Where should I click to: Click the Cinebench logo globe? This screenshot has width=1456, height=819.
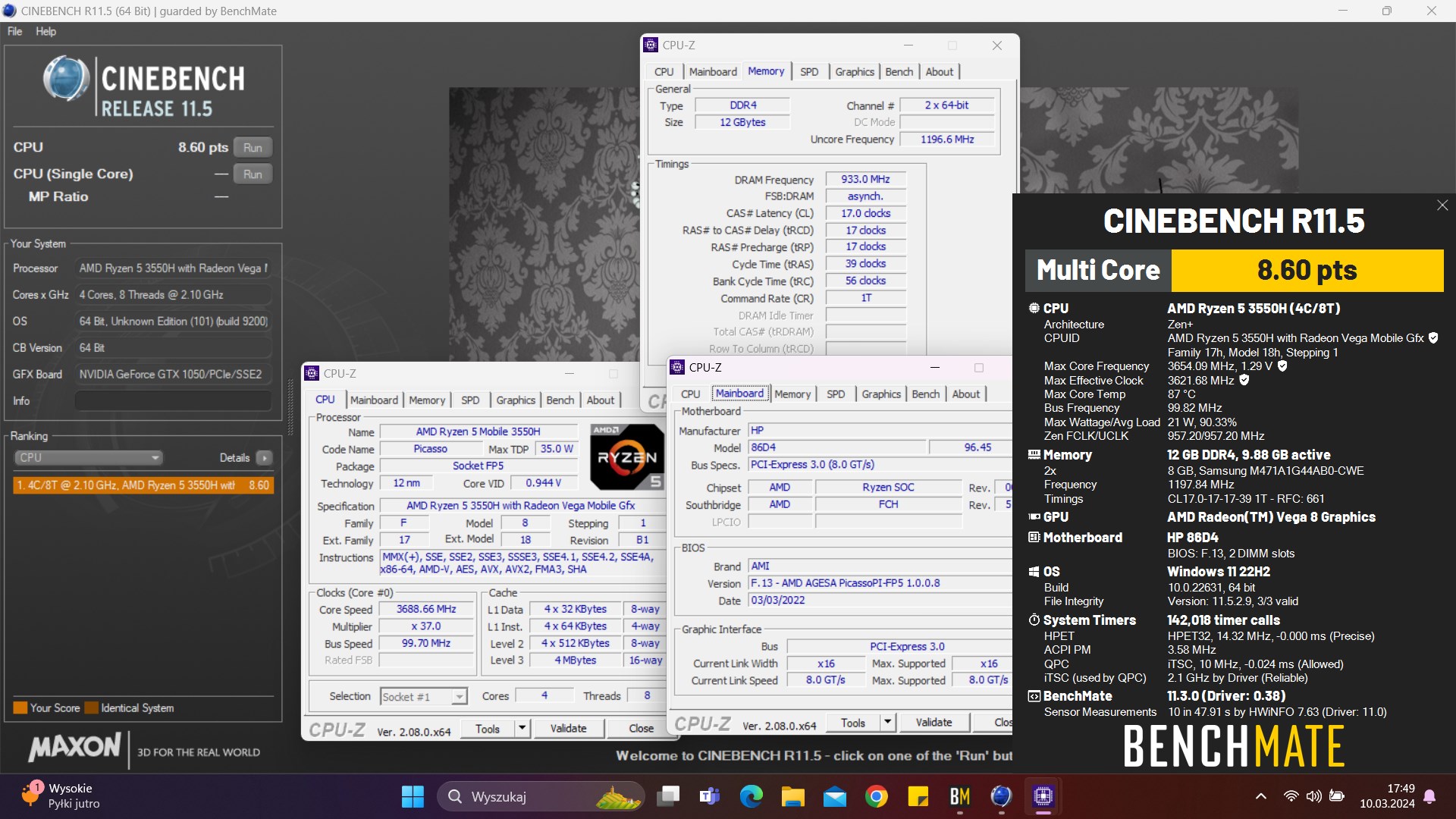pyautogui.click(x=66, y=79)
